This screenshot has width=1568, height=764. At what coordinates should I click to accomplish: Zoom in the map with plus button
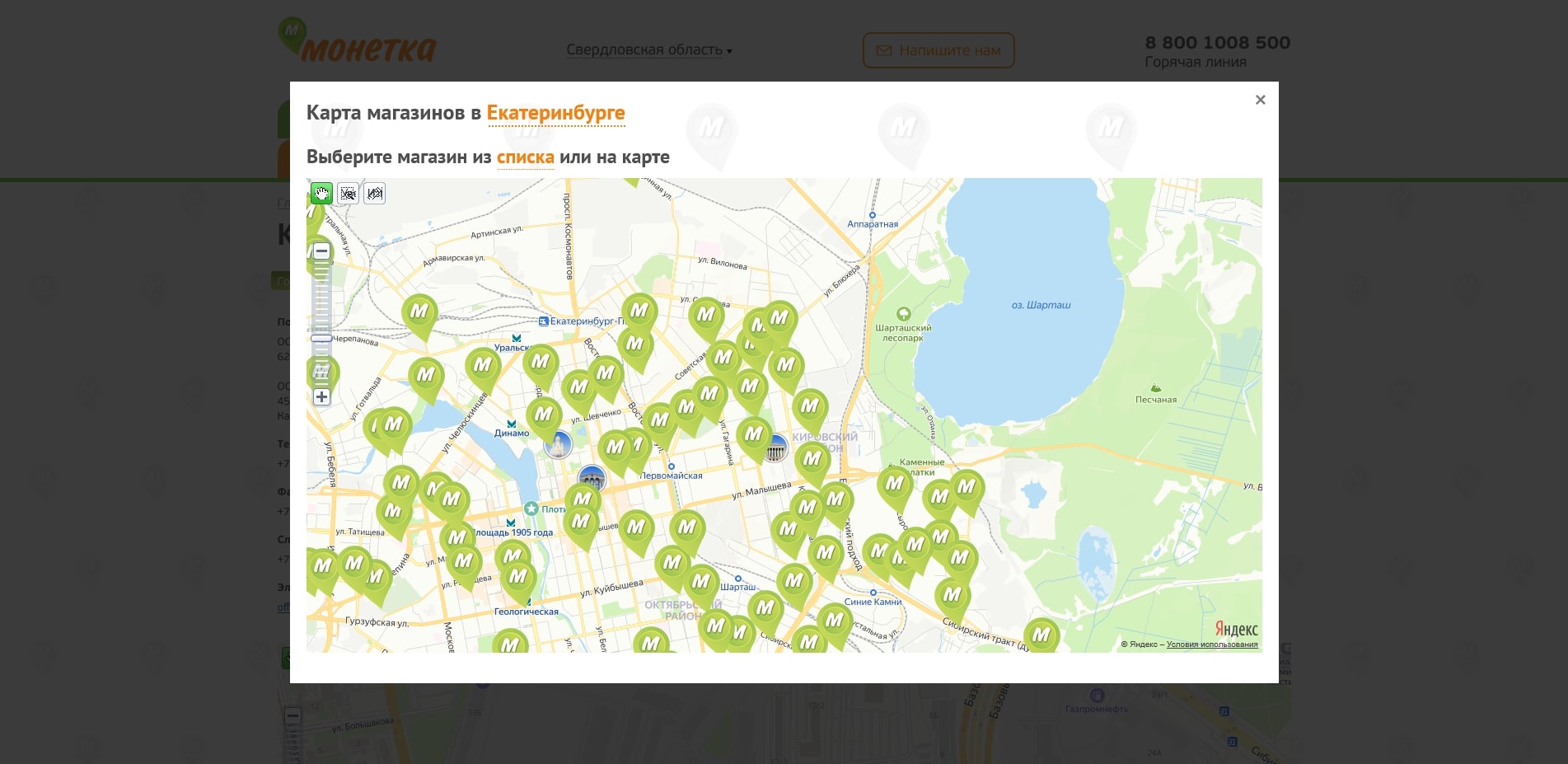click(x=321, y=397)
